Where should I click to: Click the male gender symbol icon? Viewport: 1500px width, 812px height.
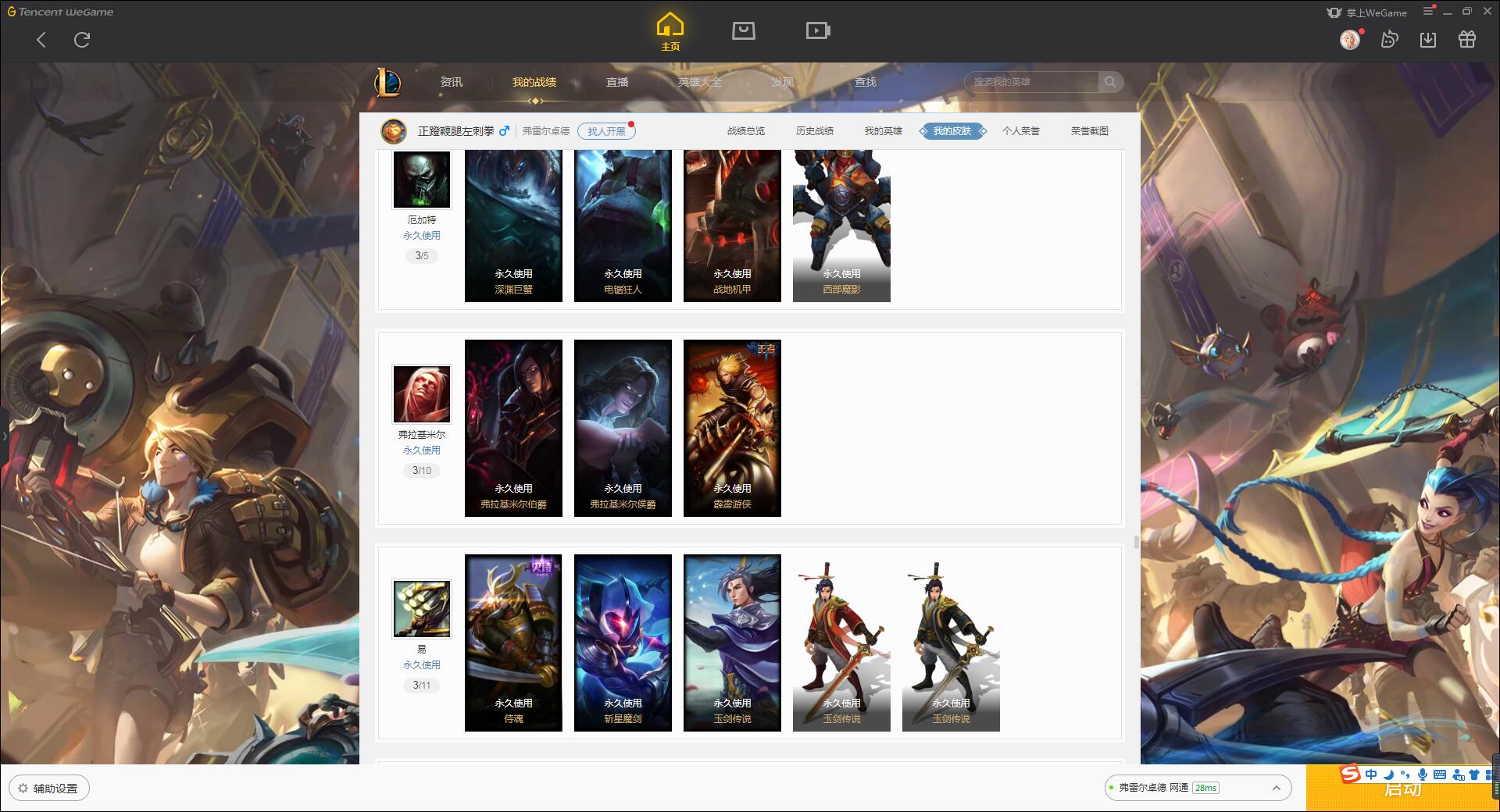tap(505, 131)
